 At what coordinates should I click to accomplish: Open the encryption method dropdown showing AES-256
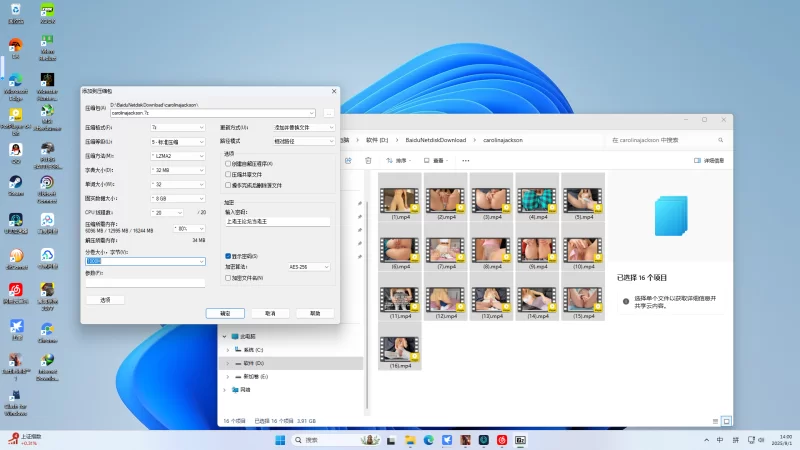tap(309, 267)
